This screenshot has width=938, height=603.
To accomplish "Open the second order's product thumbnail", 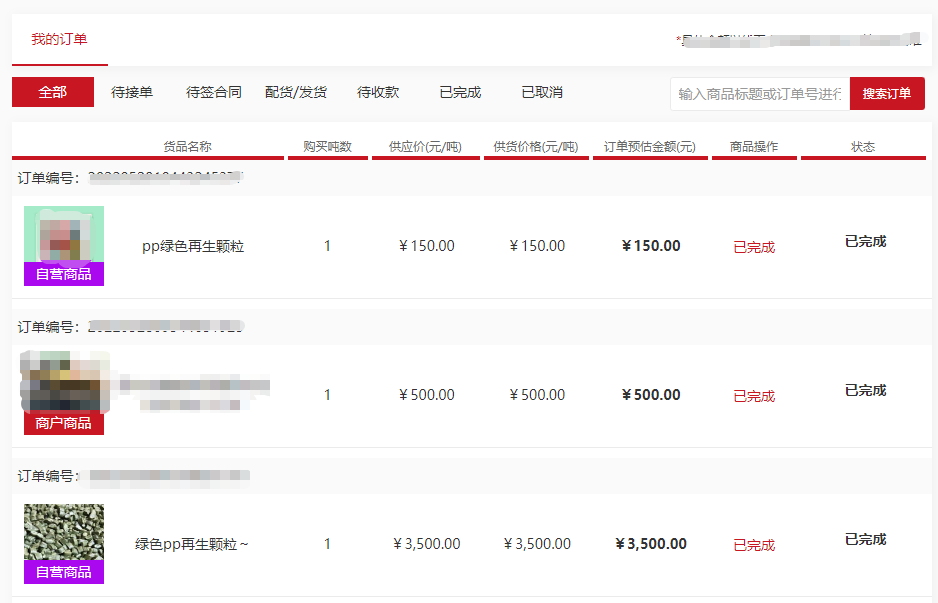I will 64,382.
